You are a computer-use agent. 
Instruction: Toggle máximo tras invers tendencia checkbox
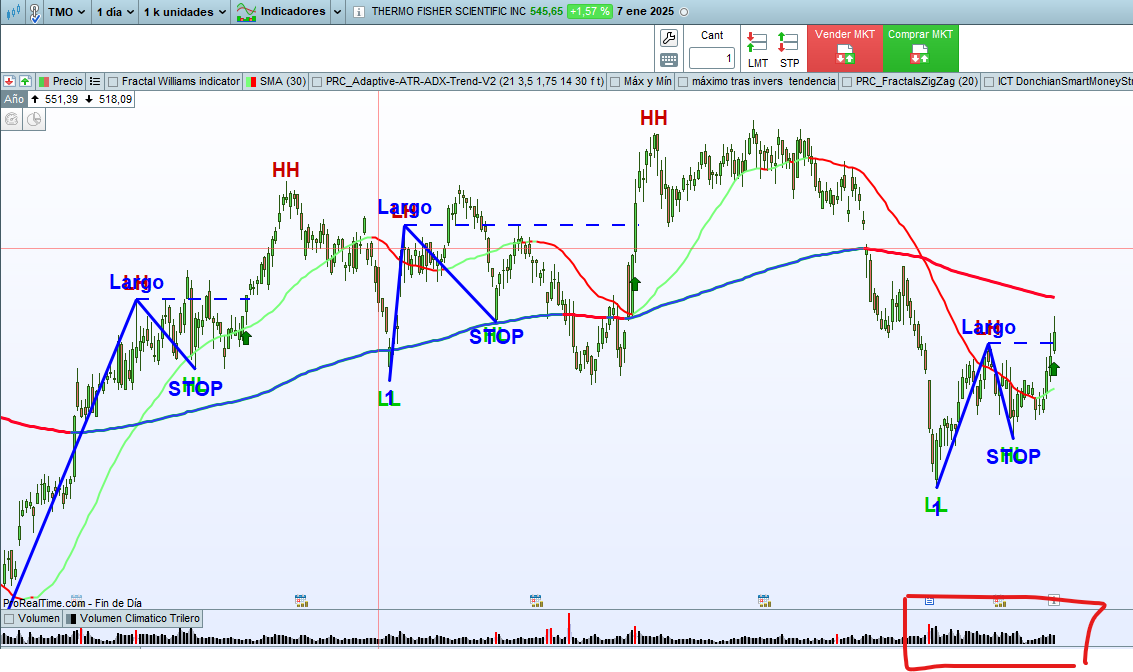(x=683, y=82)
